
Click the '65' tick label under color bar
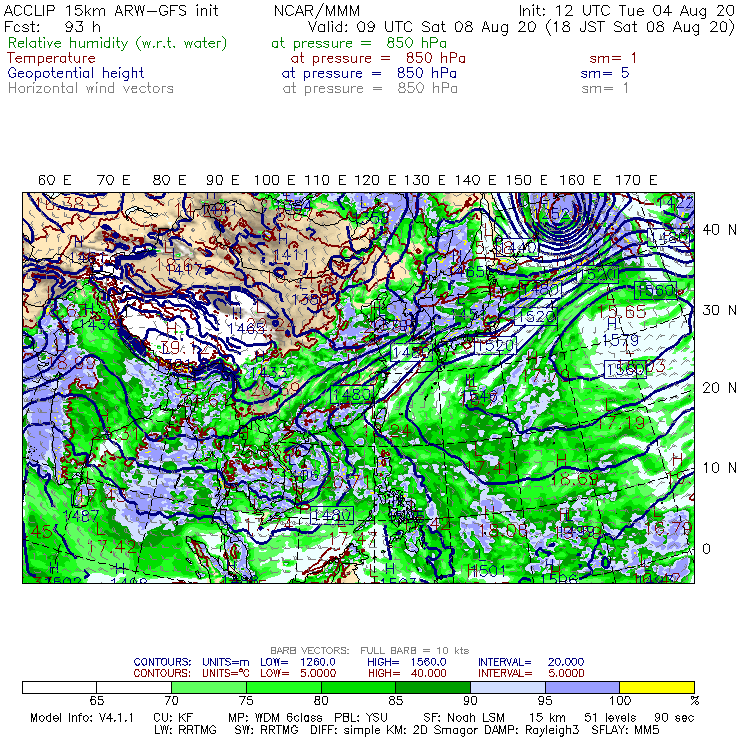(96, 700)
